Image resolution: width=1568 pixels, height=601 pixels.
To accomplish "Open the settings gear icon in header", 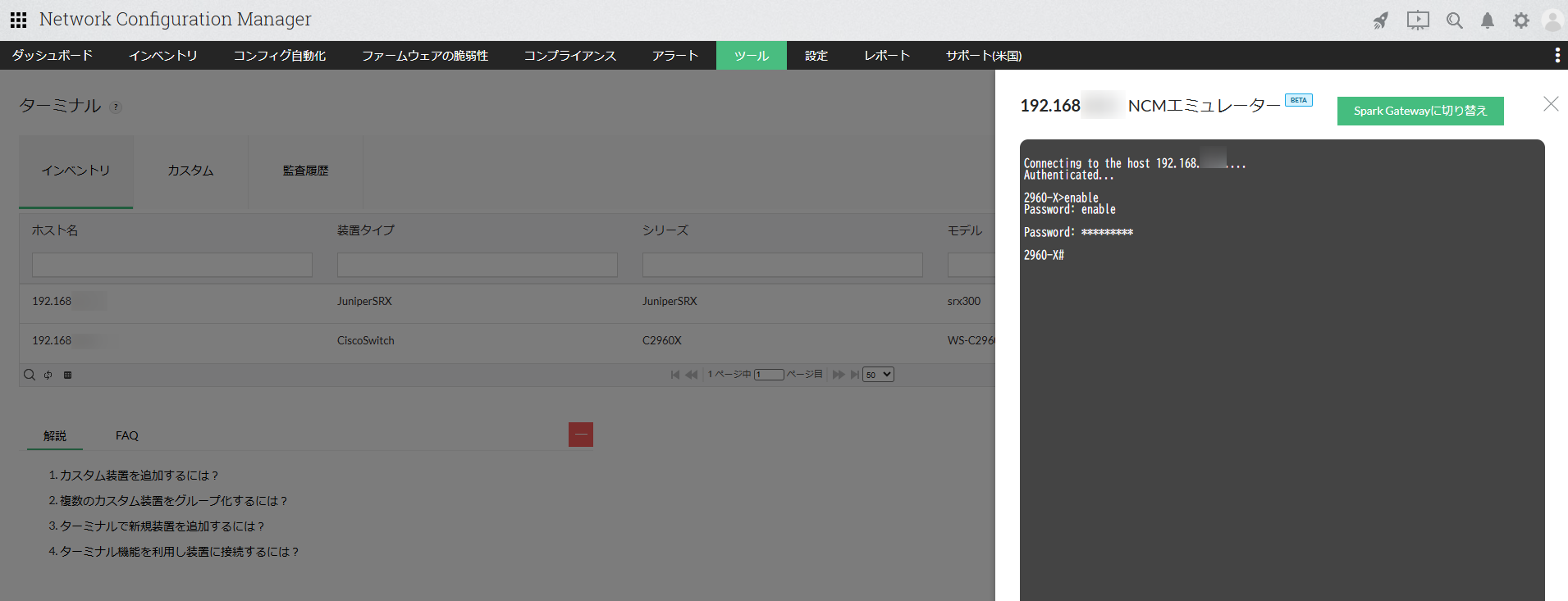I will pyautogui.click(x=1521, y=20).
